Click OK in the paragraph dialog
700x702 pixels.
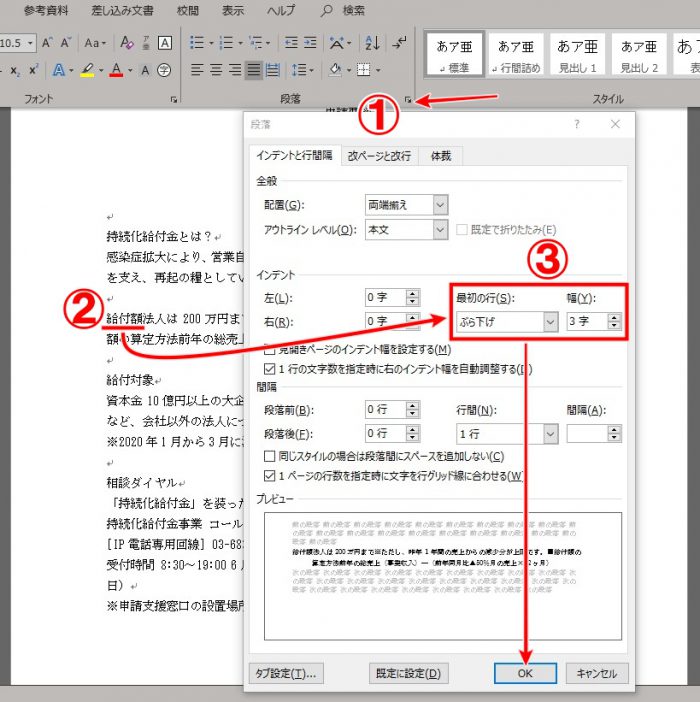(525, 673)
